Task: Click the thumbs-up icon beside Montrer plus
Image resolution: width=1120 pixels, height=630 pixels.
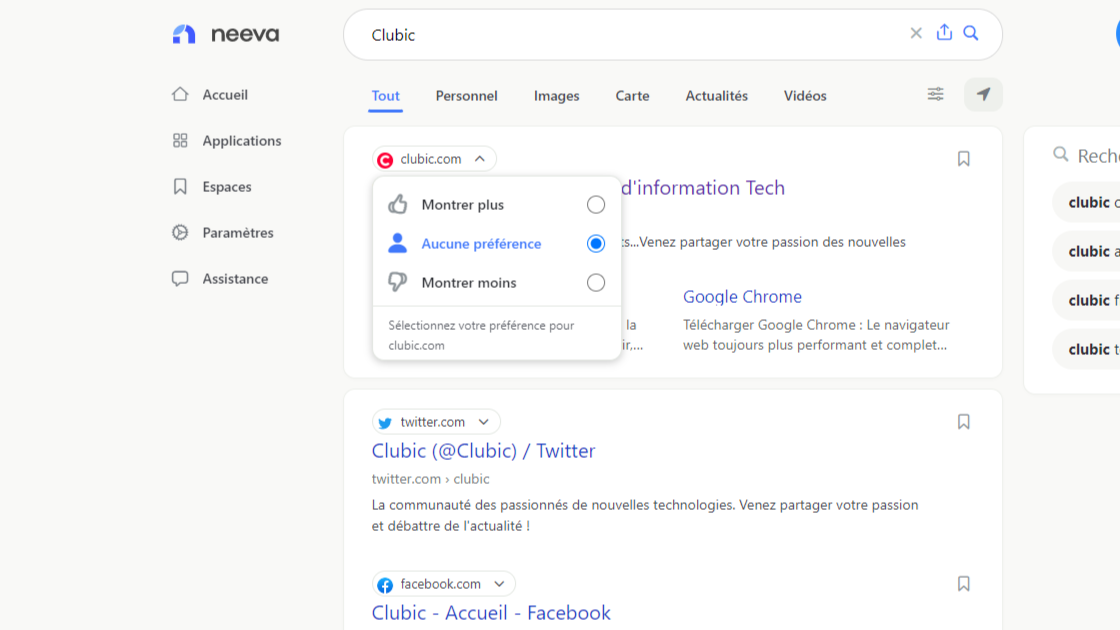Action: 398,204
